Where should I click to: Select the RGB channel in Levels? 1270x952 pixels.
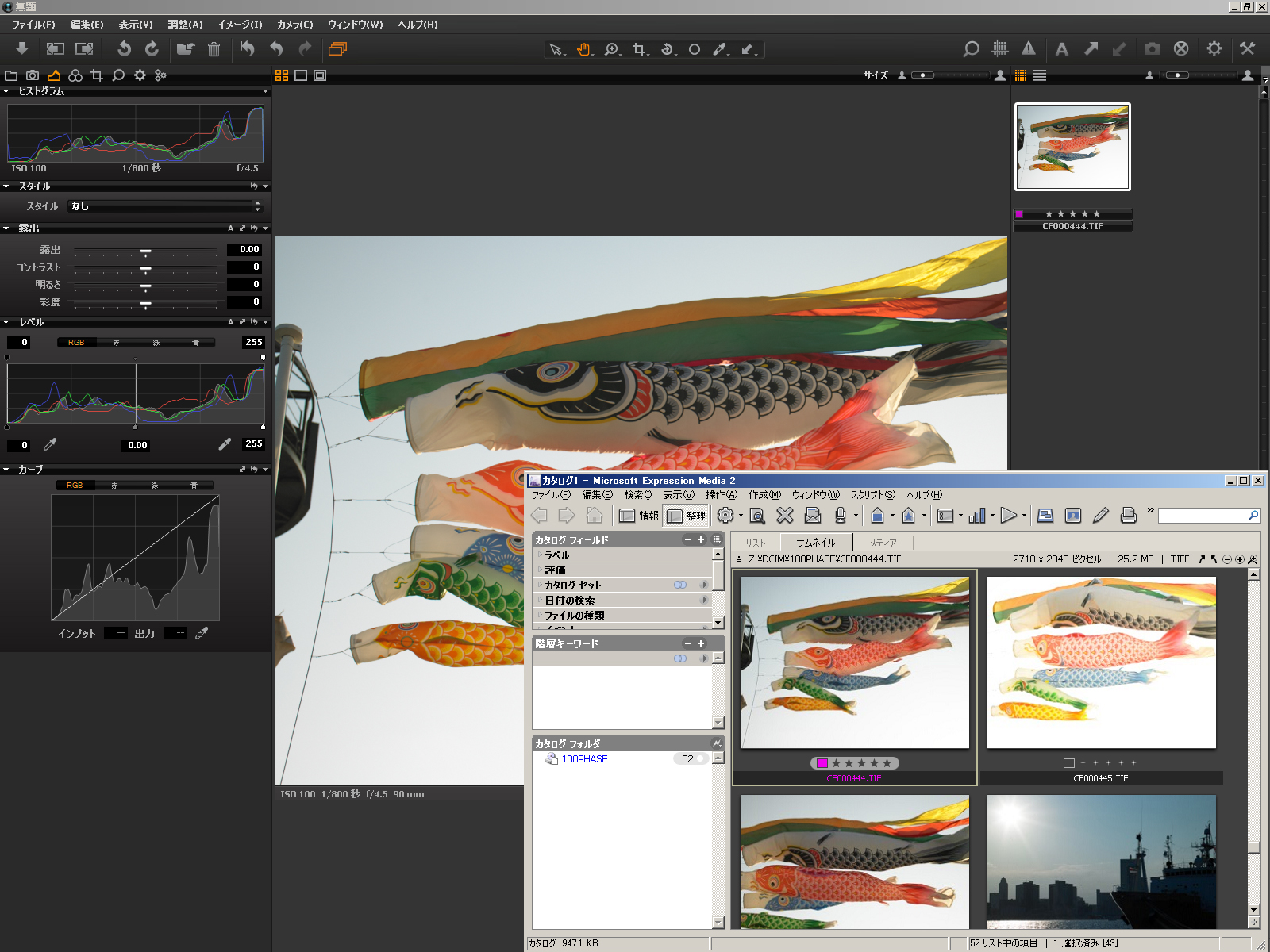coord(76,343)
